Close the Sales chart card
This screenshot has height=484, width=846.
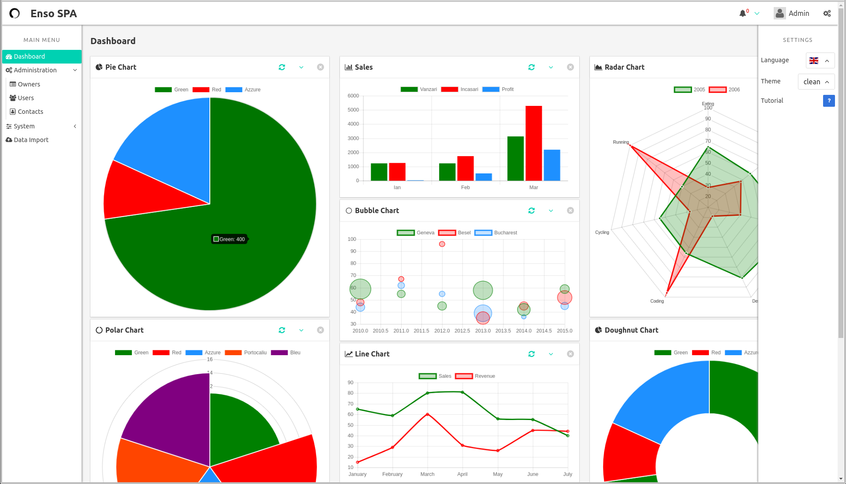tap(570, 67)
